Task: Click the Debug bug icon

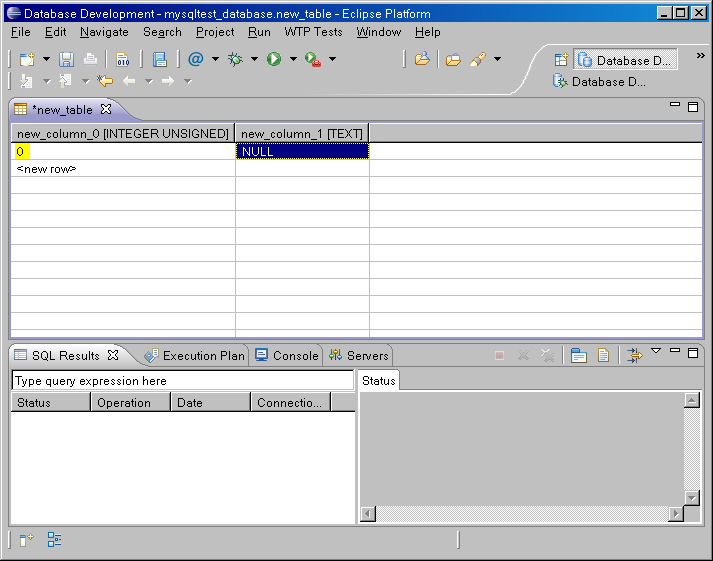Action: point(235,60)
